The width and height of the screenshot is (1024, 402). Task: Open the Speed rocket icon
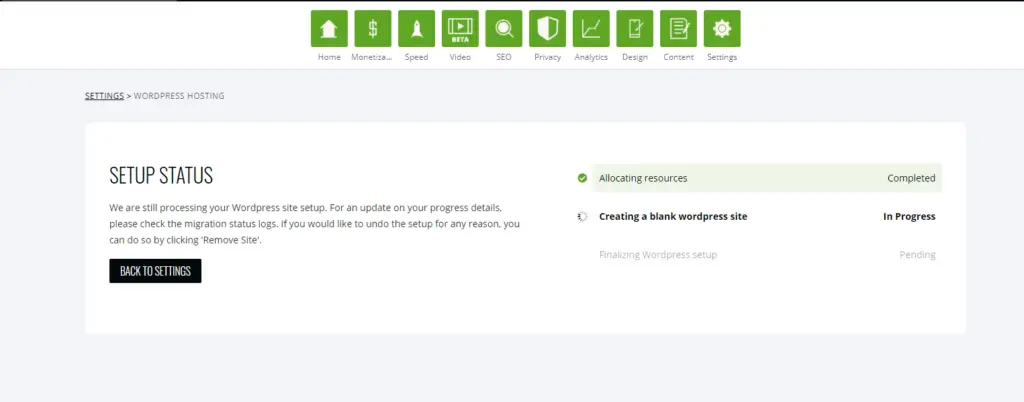(x=417, y=29)
